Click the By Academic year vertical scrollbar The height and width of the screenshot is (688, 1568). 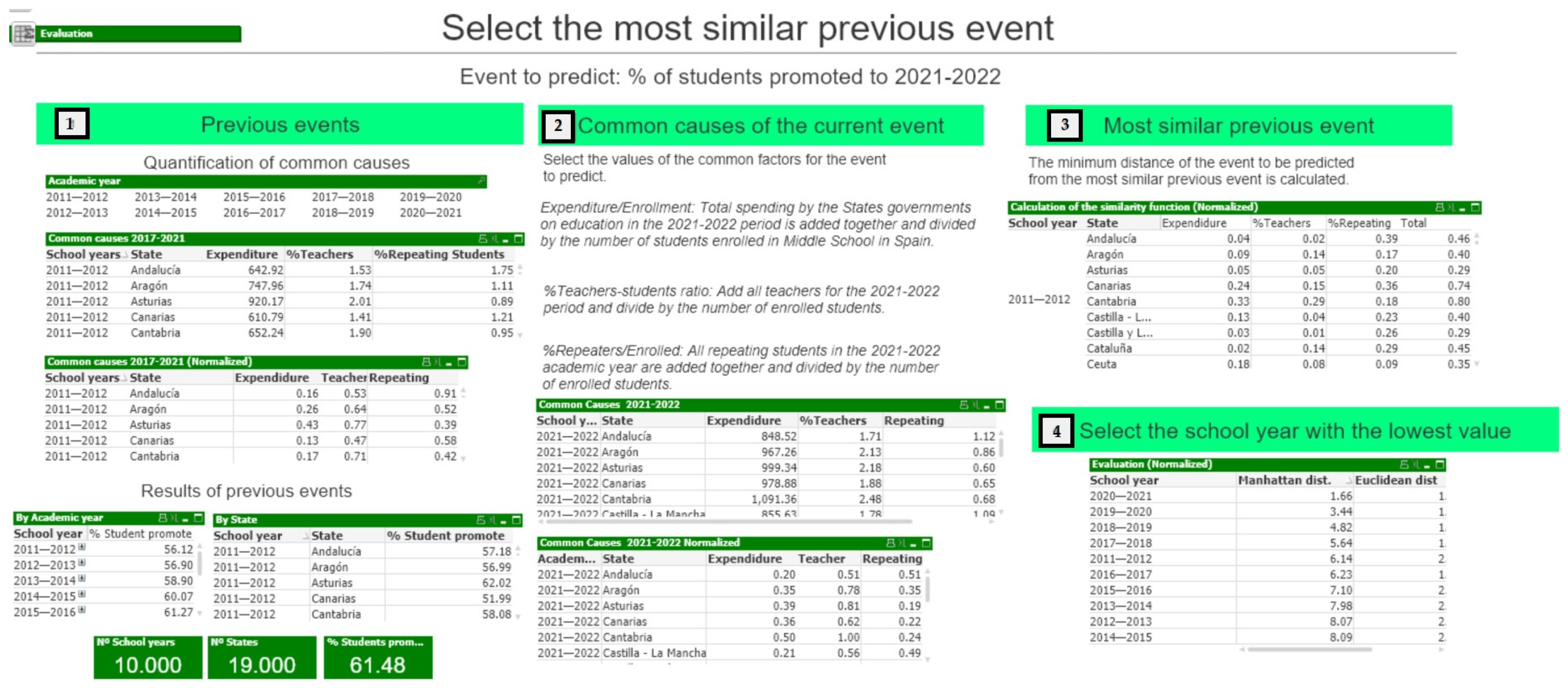tap(200, 565)
